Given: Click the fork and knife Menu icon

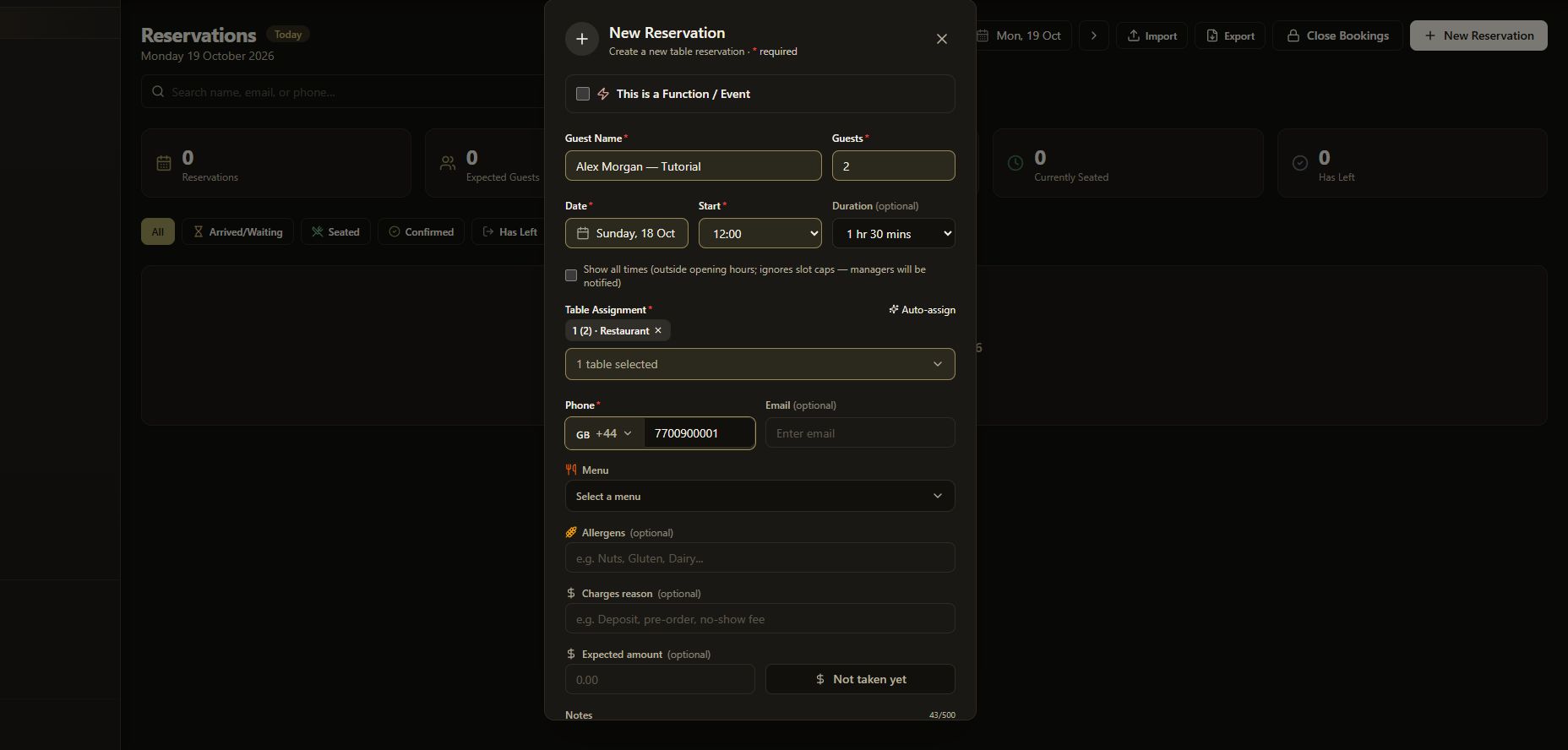Looking at the screenshot, I should coord(571,470).
